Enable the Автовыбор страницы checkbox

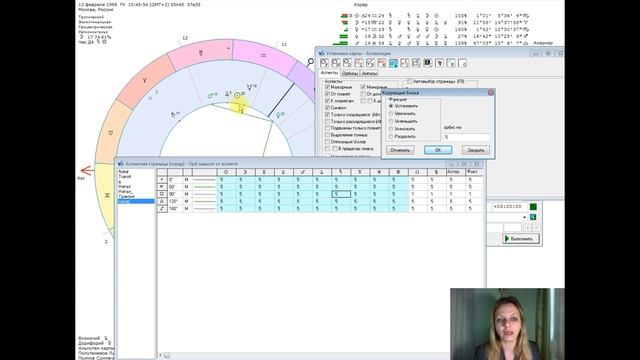coord(410,82)
